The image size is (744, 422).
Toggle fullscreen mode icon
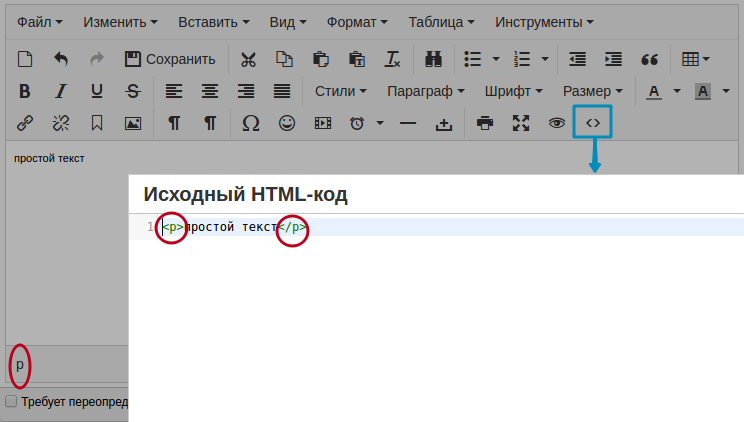(521, 123)
